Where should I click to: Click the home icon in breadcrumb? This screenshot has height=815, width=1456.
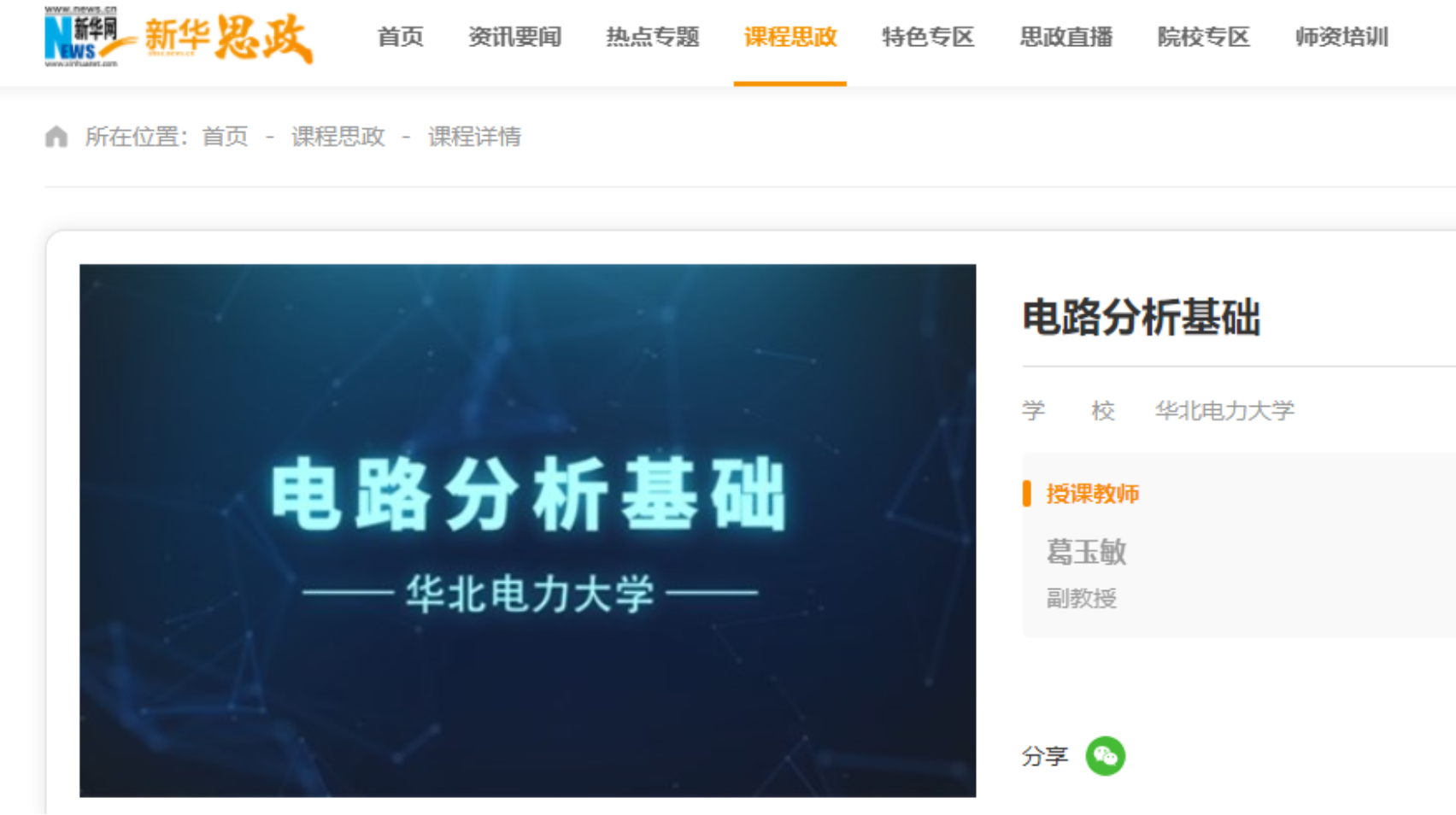tap(56, 137)
